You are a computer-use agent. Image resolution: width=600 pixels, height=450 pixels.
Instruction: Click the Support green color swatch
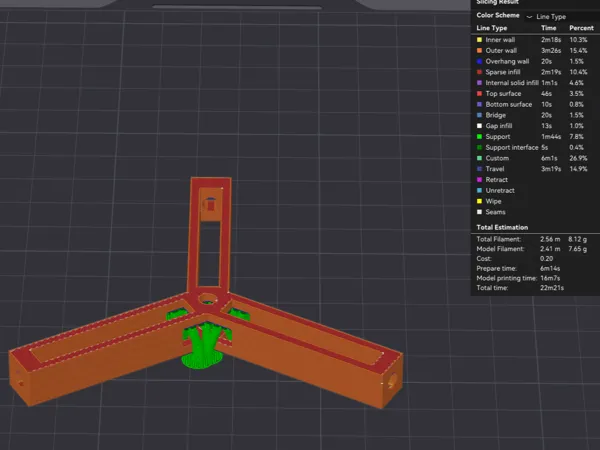coord(479,137)
